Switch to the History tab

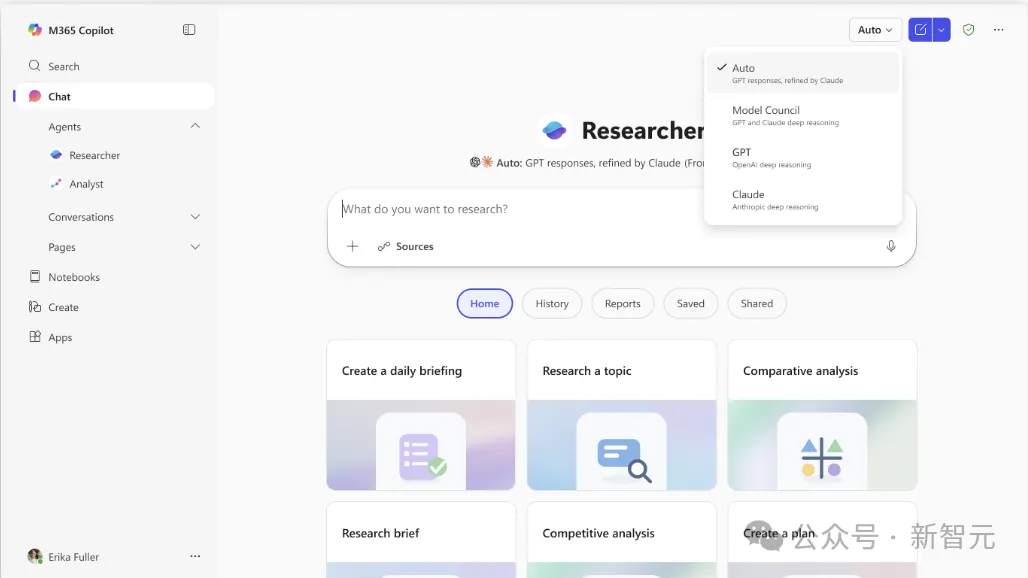tap(551, 304)
